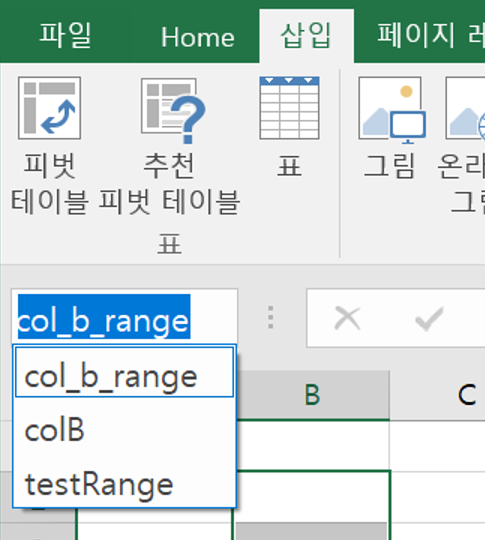Click the name box with col_b_range
The width and height of the screenshot is (485, 540).
[124, 317]
